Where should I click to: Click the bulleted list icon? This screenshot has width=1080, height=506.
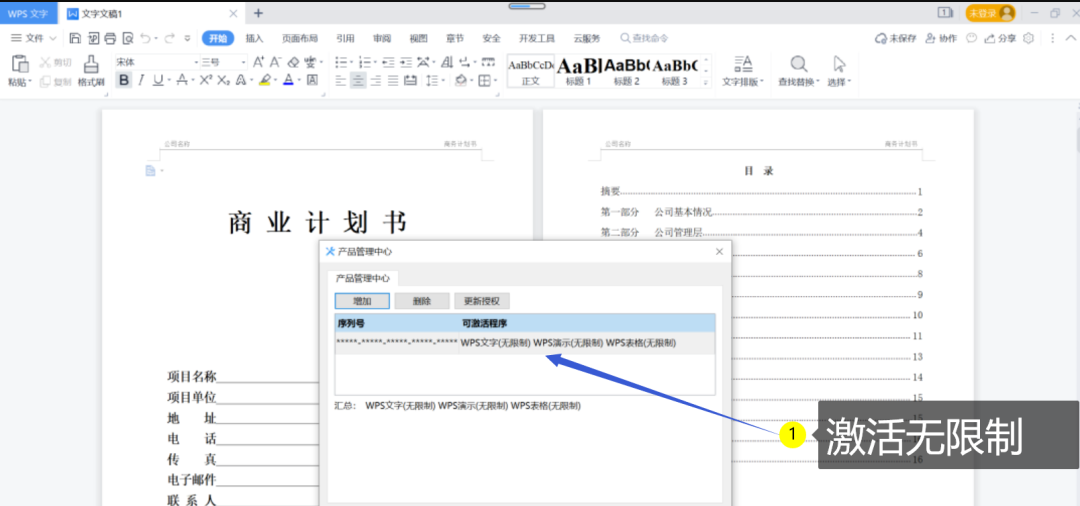click(x=341, y=62)
